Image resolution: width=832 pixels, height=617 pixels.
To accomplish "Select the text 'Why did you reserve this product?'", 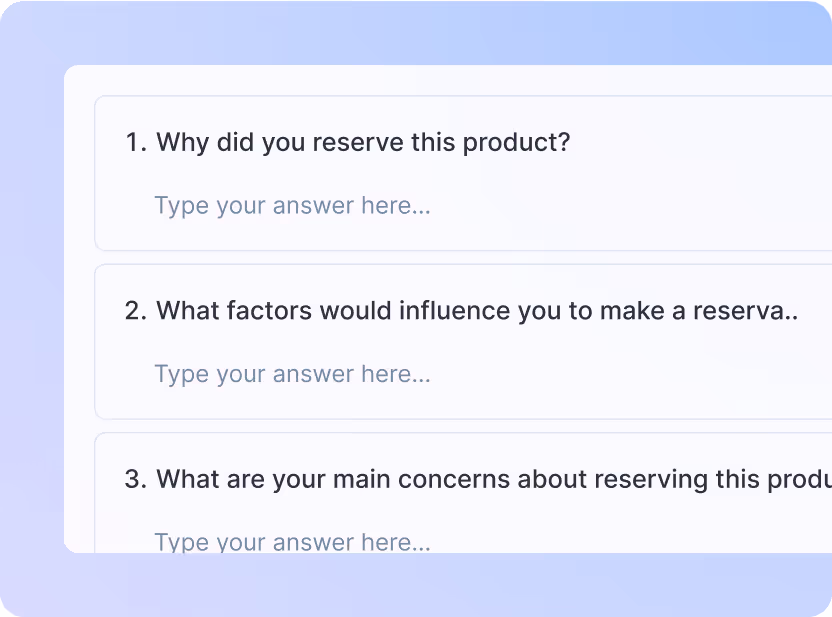I will (x=362, y=142).
